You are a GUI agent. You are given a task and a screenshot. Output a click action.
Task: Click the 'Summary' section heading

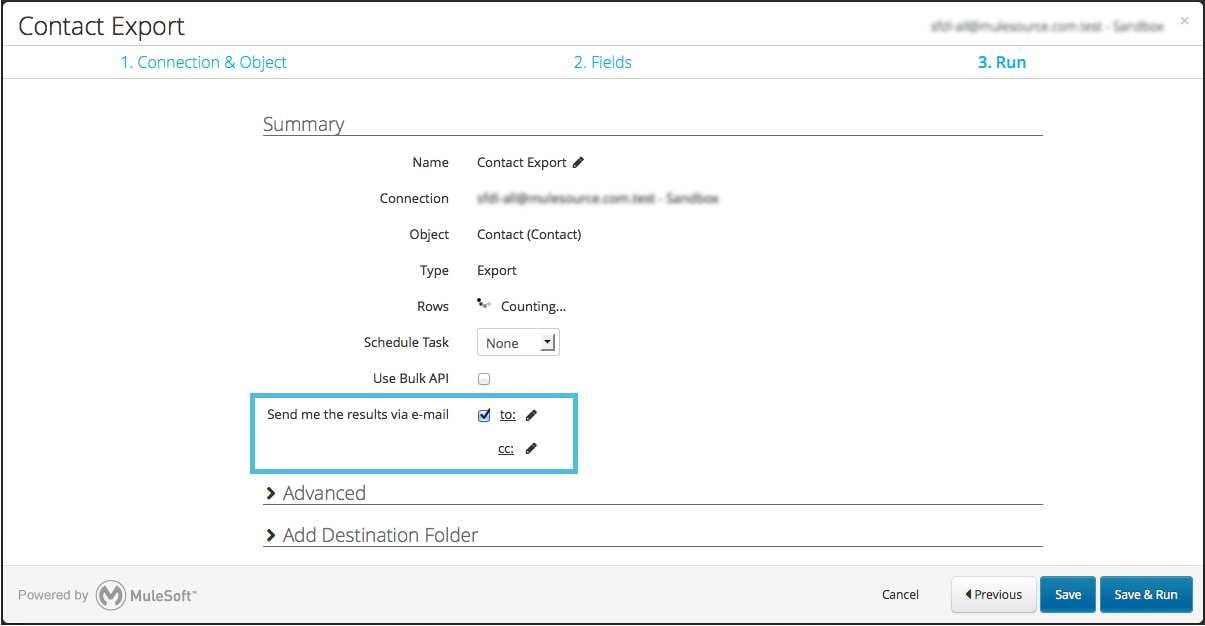[303, 124]
